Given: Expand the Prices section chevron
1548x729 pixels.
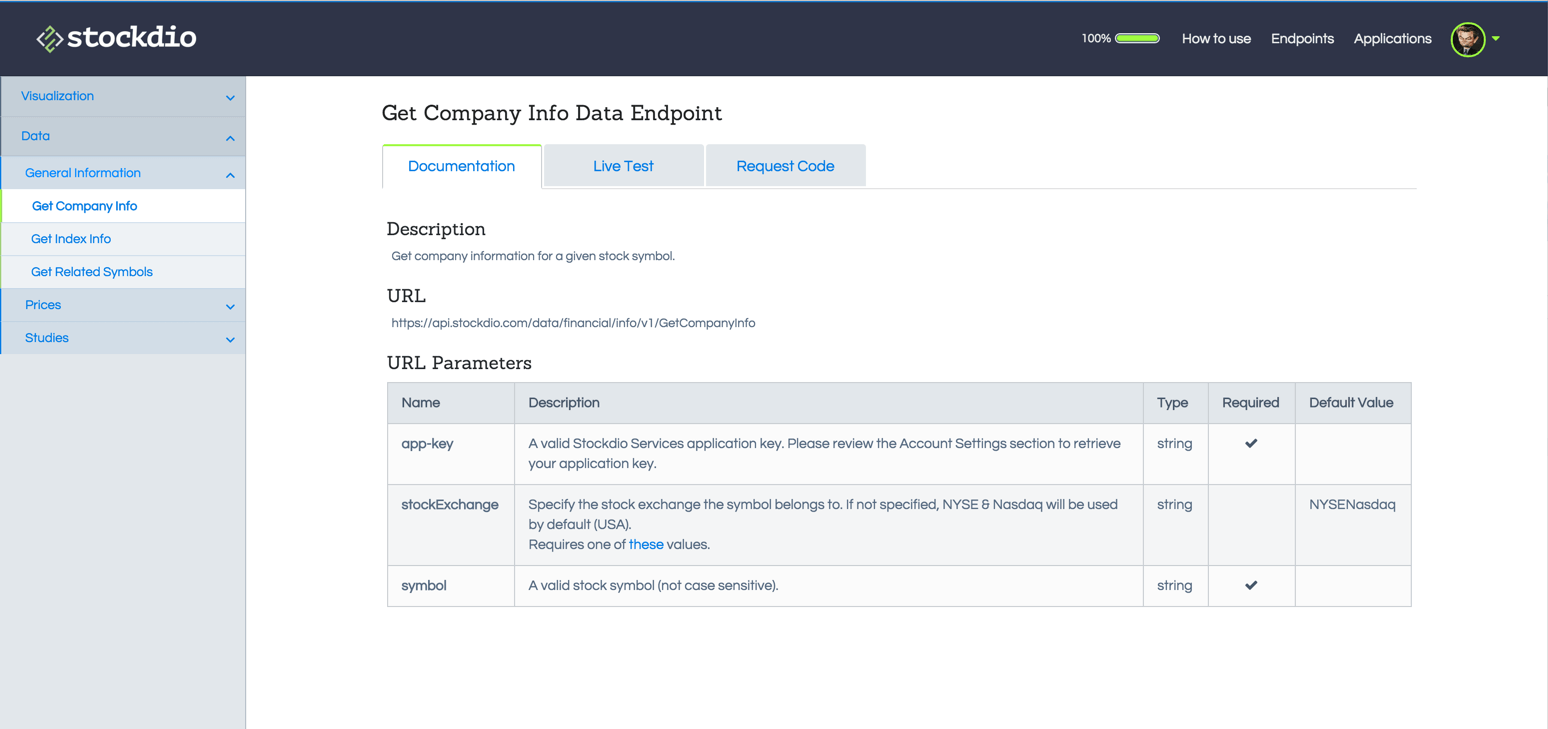Looking at the screenshot, I should (x=230, y=307).
